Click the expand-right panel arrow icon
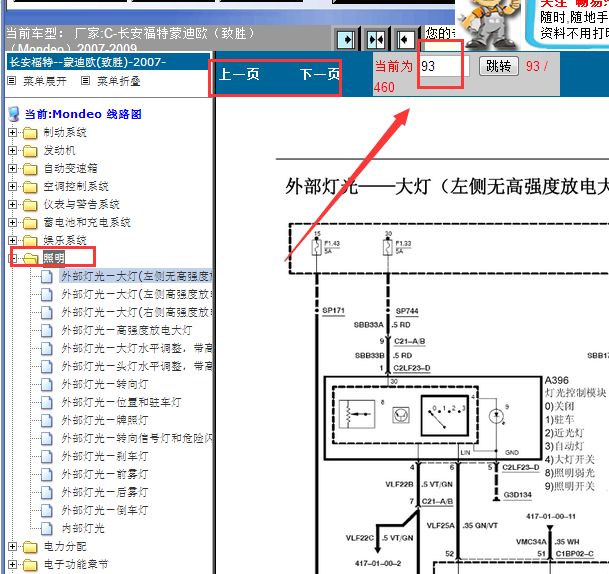The image size is (609, 574). [x=346, y=39]
